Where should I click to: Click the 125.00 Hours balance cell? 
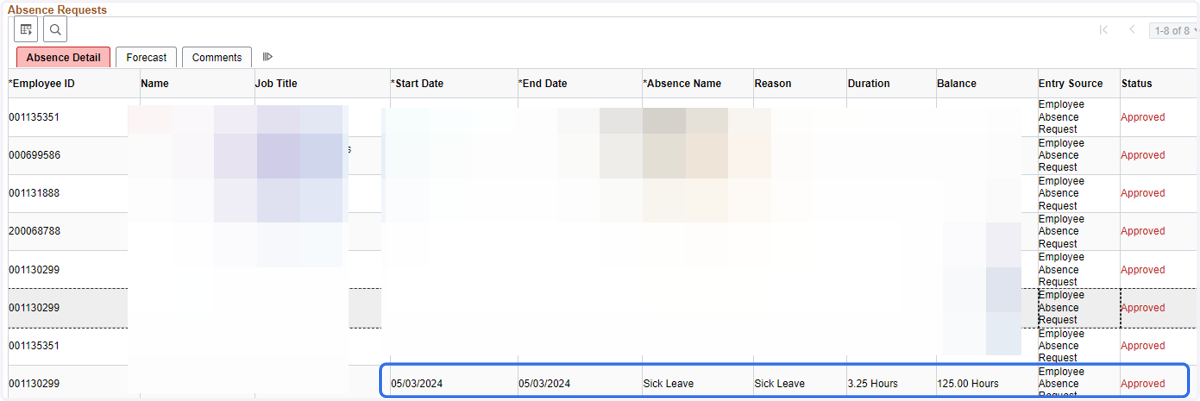tap(968, 383)
